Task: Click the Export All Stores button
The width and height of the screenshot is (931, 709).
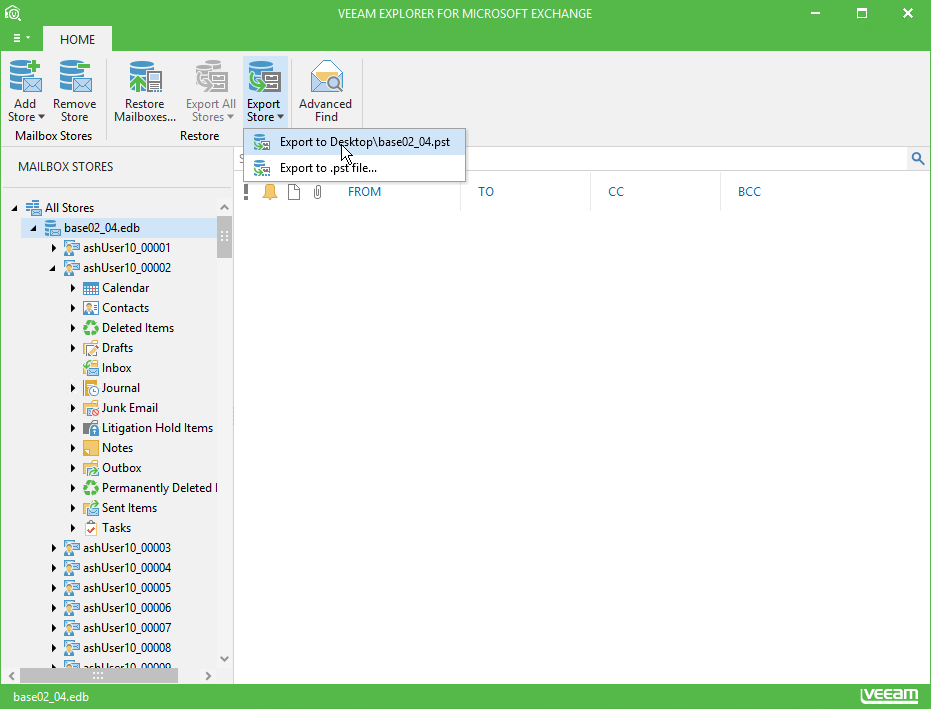Action: pyautogui.click(x=211, y=91)
